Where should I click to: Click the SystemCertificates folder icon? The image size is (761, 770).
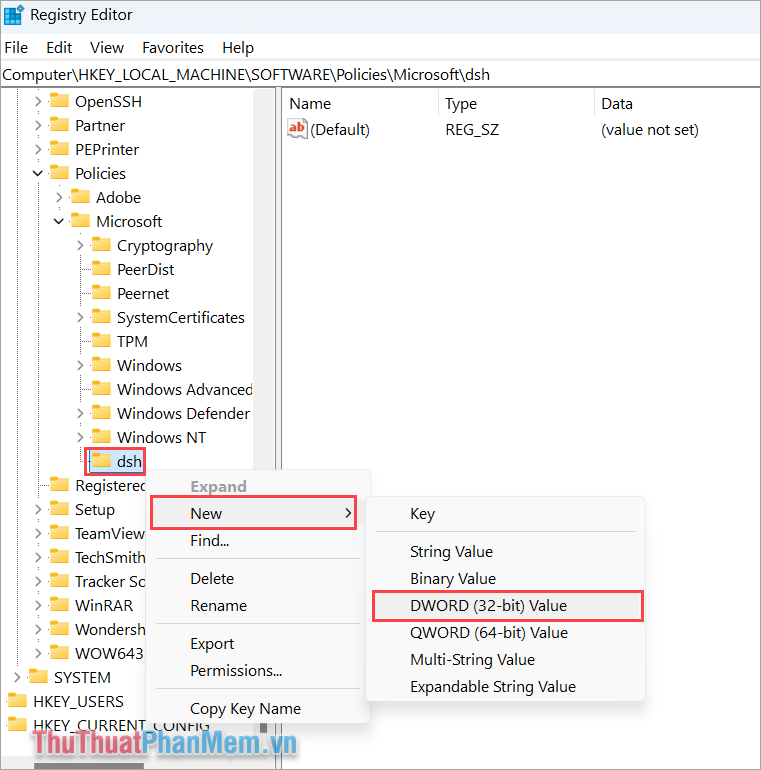(101, 317)
